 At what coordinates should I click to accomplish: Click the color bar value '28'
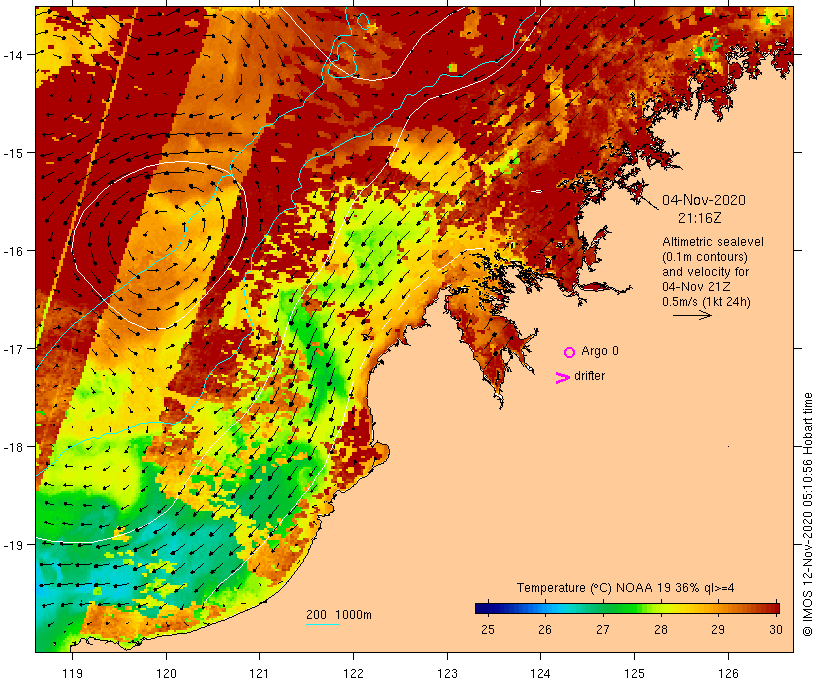[660, 629]
